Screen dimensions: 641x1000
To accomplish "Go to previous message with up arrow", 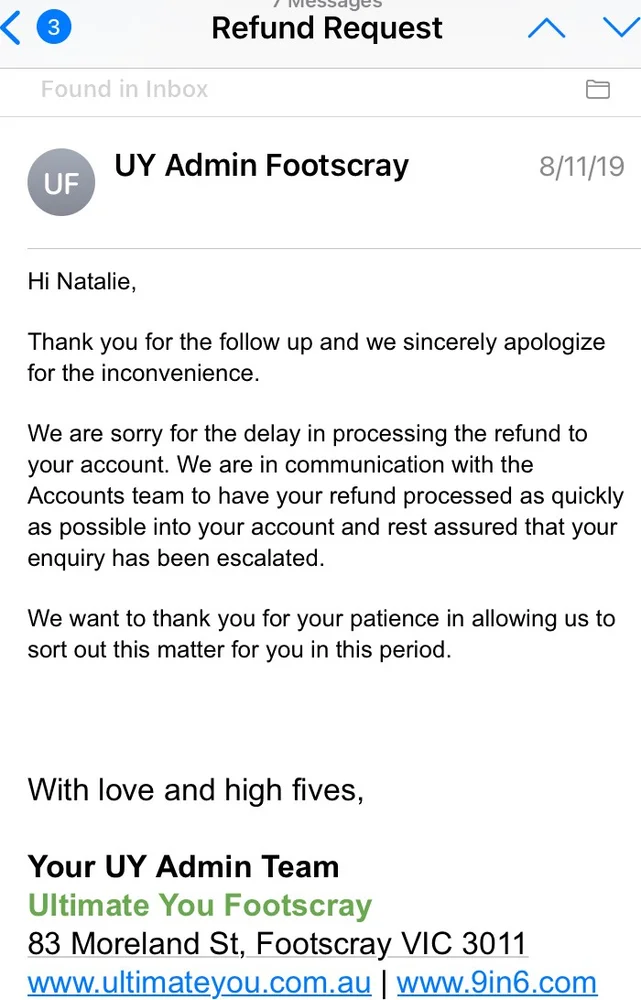I will (x=546, y=29).
